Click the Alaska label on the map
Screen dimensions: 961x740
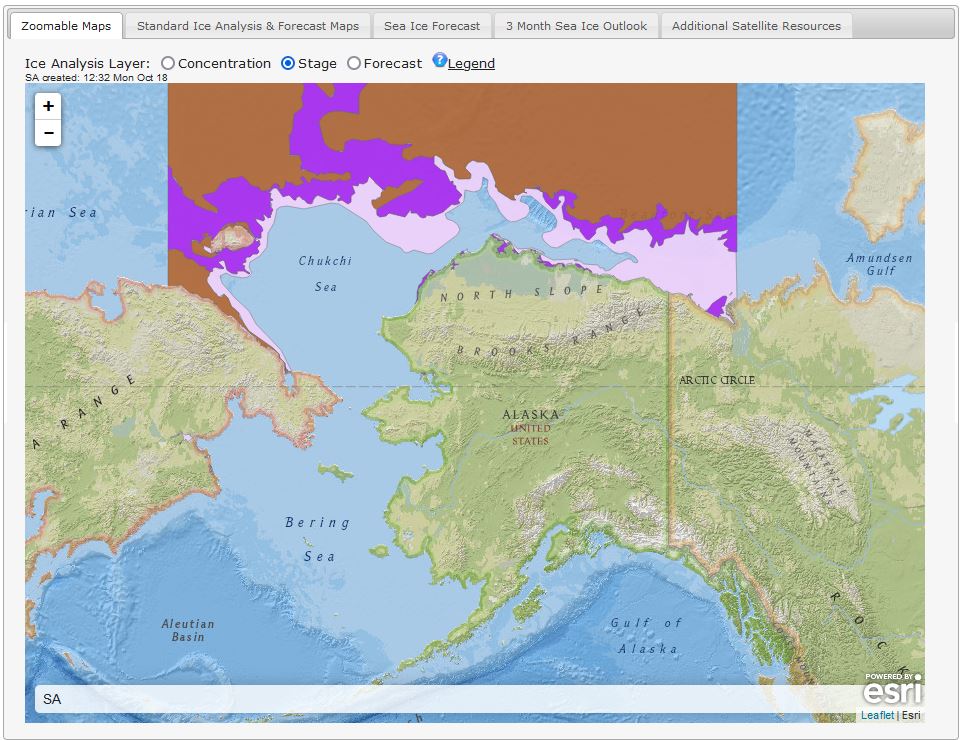(x=530, y=414)
